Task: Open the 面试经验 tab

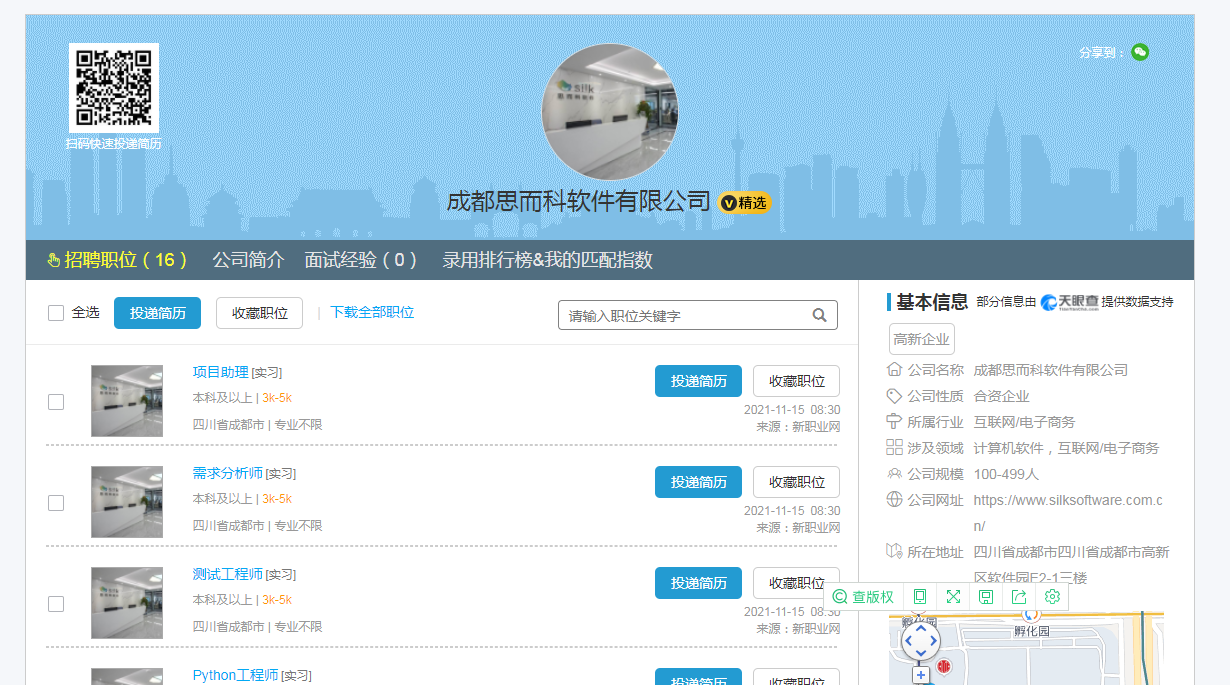Action: 361,260
